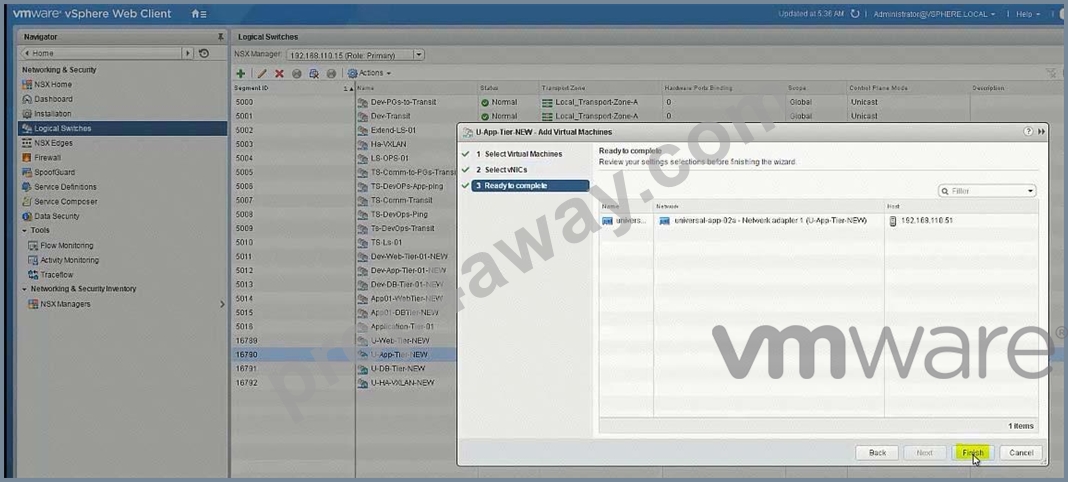Image resolution: width=1068 pixels, height=482 pixels.
Task: Open the Filter dropdown arrow in dialog
Action: (x=1031, y=191)
